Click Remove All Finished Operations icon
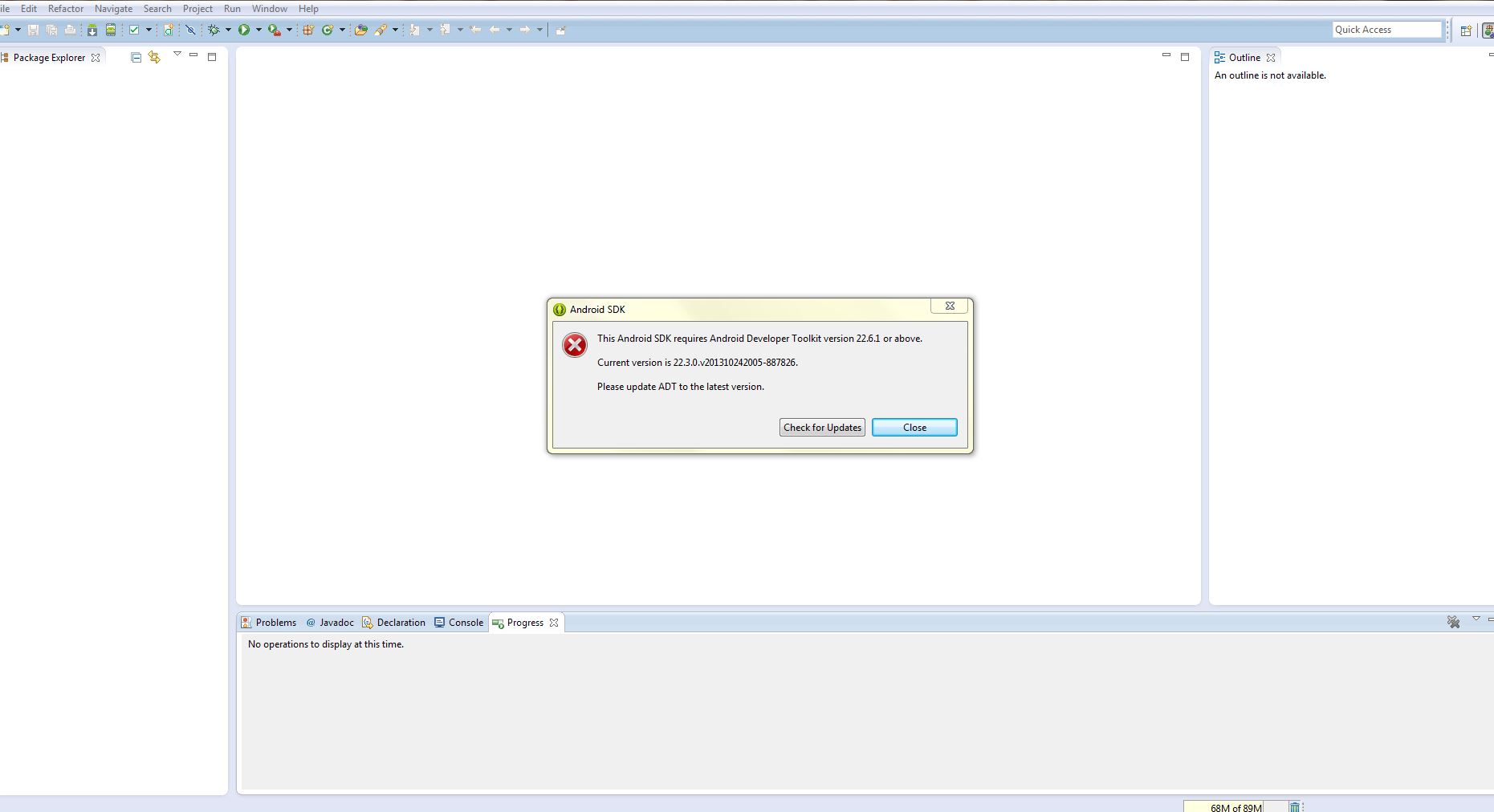Screen dimensions: 1494x812 1453,622
